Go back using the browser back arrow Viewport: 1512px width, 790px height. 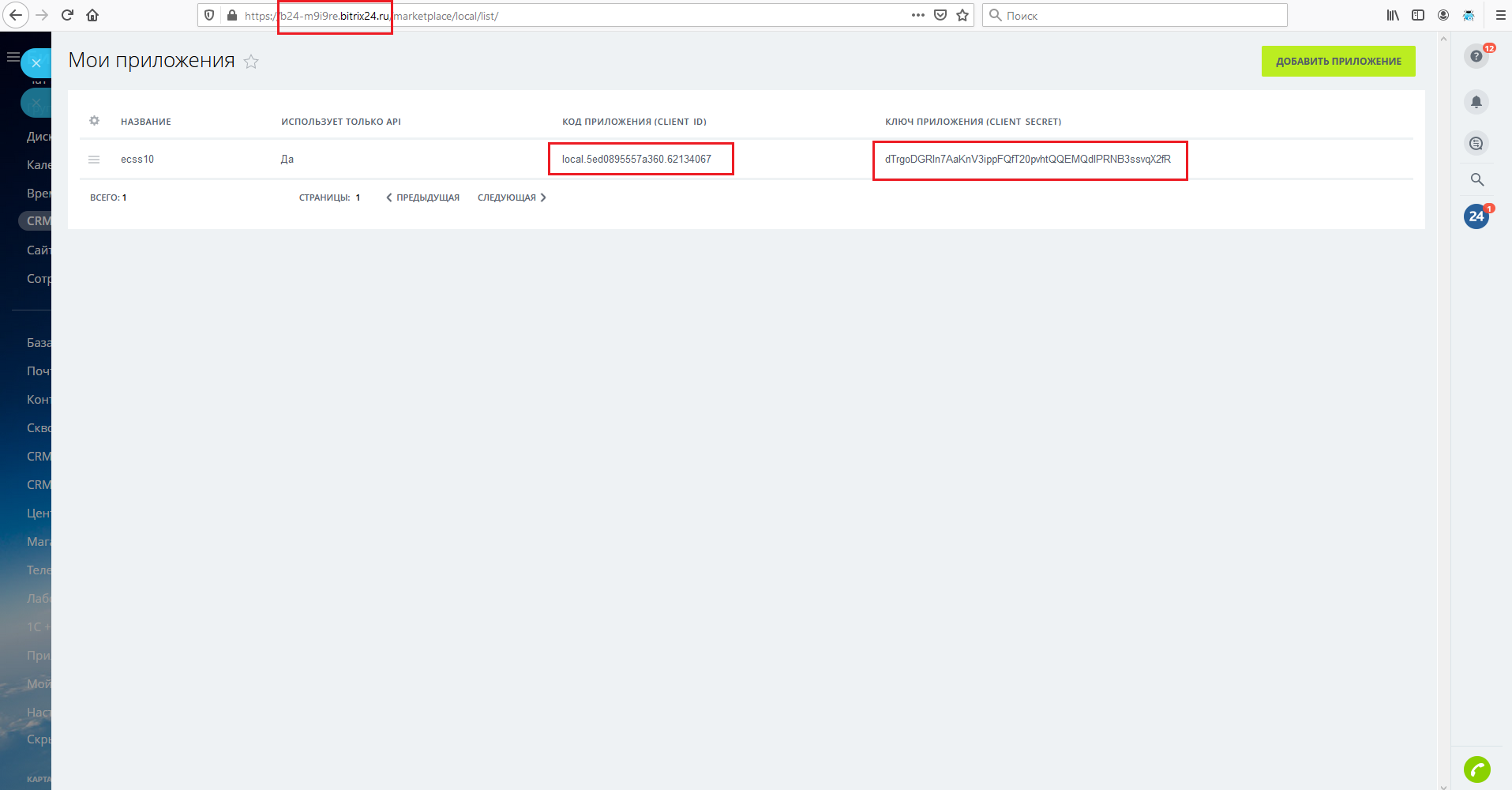(x=16, y=15)
